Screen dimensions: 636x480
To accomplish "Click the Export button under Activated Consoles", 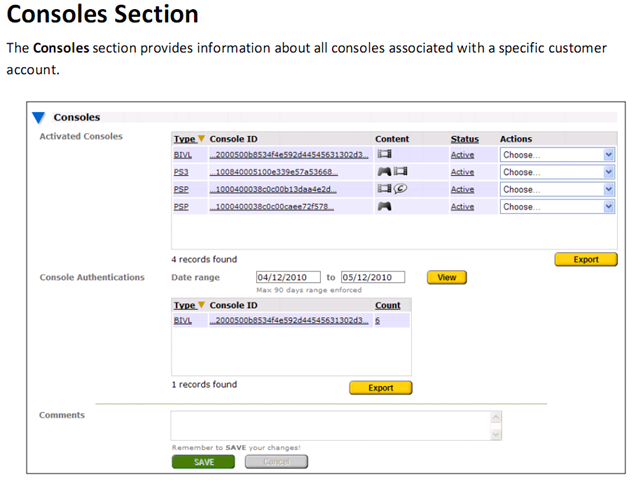I will point(586,259).
